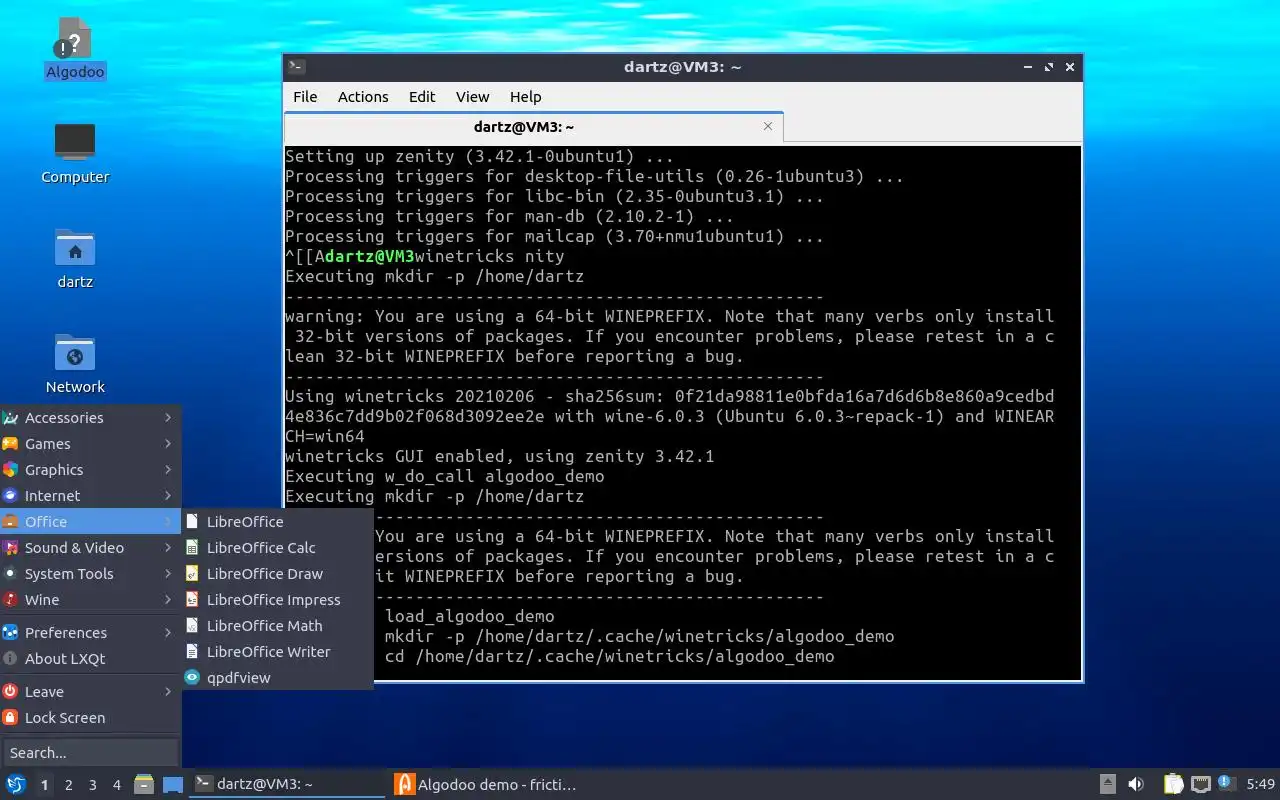Click the LXQt start menu bird icon

[x=16, y=784]
